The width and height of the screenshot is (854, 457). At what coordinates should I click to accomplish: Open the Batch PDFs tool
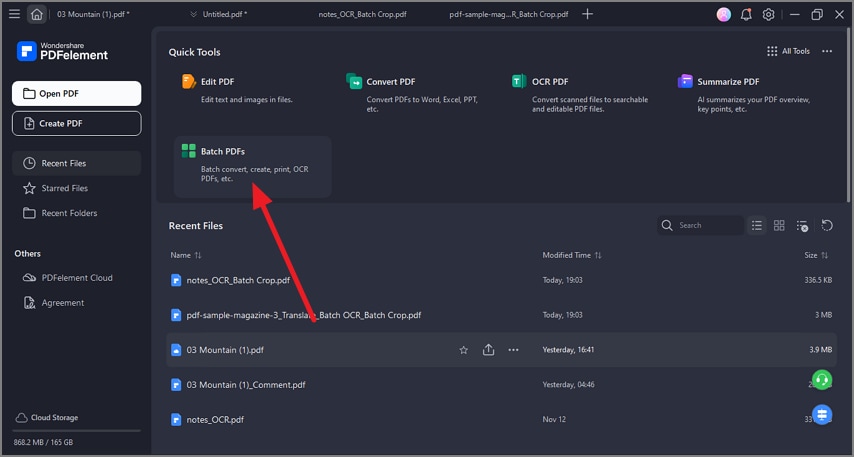point(252,165)
